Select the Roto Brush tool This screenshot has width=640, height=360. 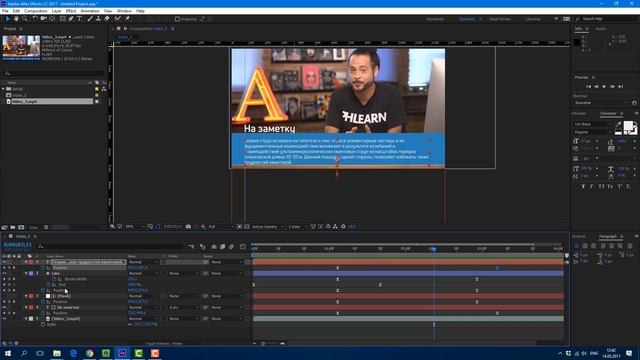118,19
